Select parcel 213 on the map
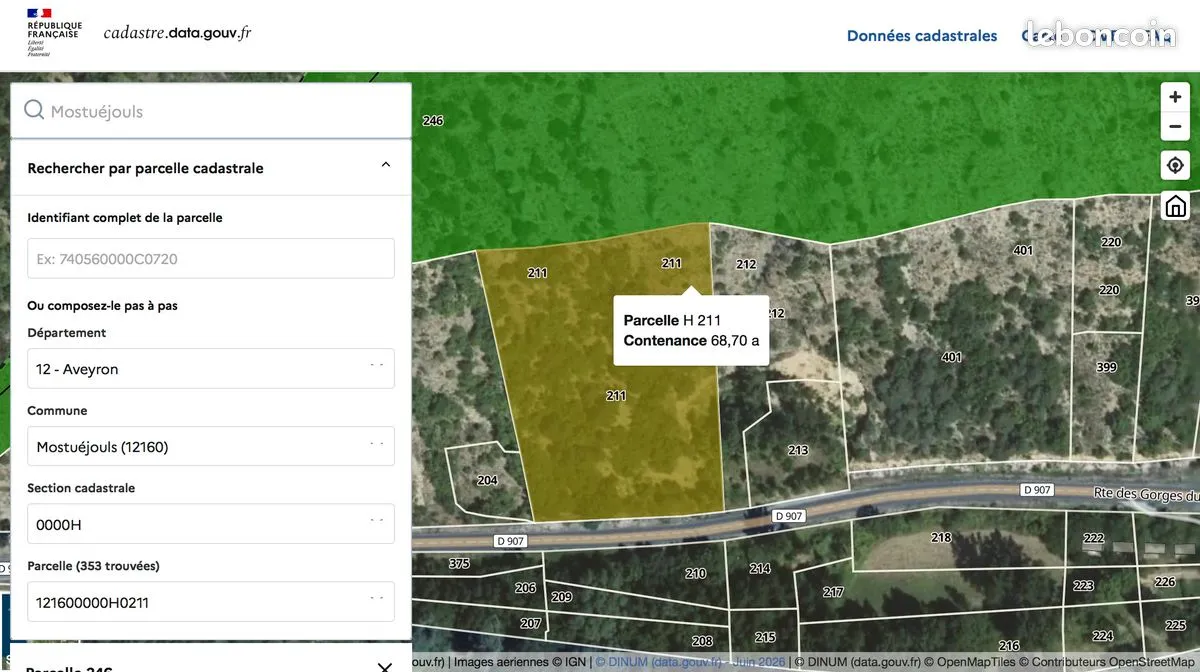The image size is (1200, 672). click(x=798, y=450)
